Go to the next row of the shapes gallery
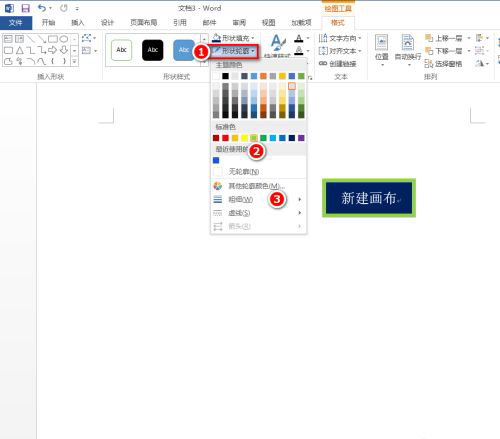 [74, 50]
